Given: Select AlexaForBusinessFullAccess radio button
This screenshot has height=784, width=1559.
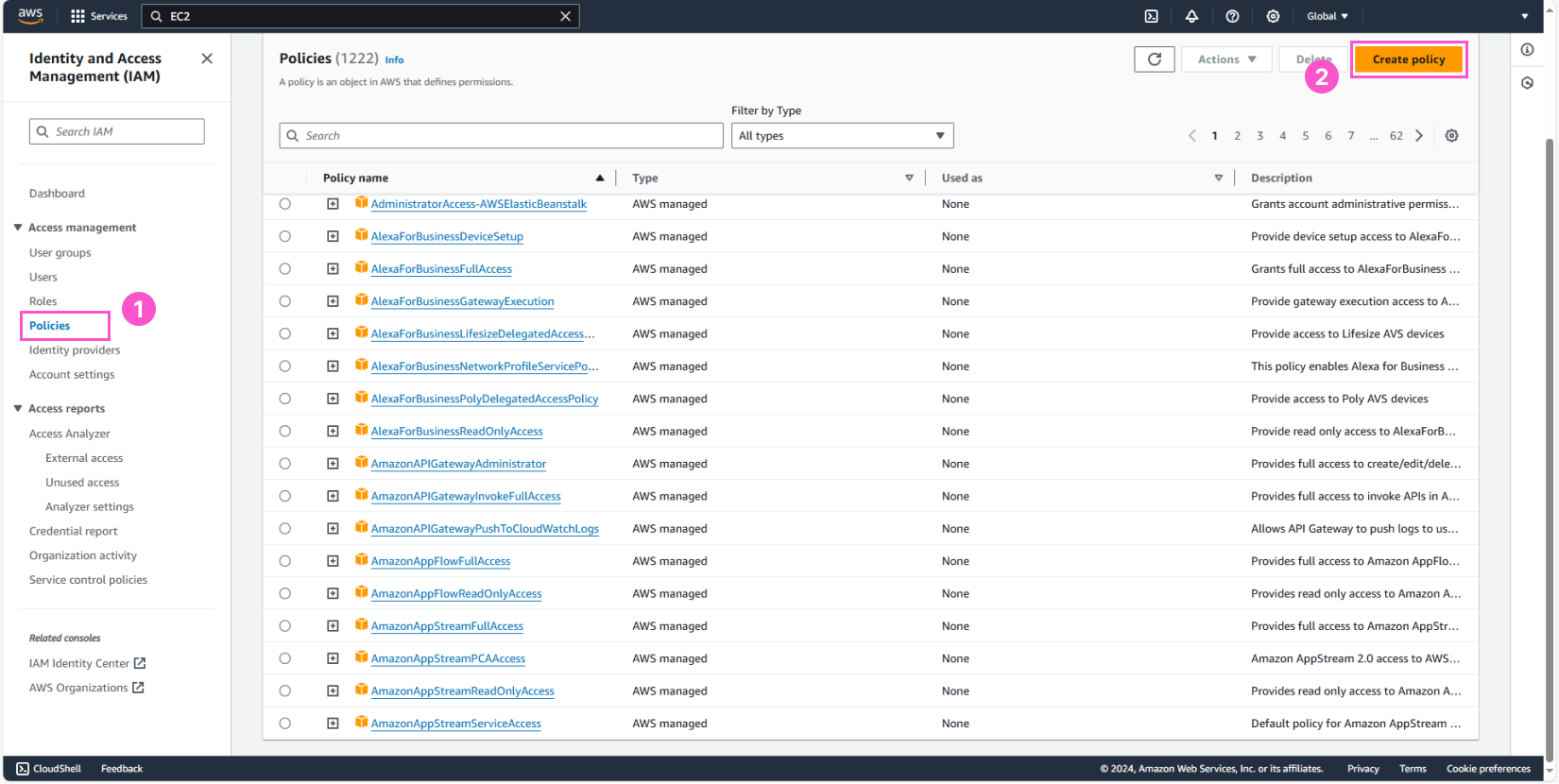Looking at the screenshot, I should pyautogui.click(x=284, y=269).
